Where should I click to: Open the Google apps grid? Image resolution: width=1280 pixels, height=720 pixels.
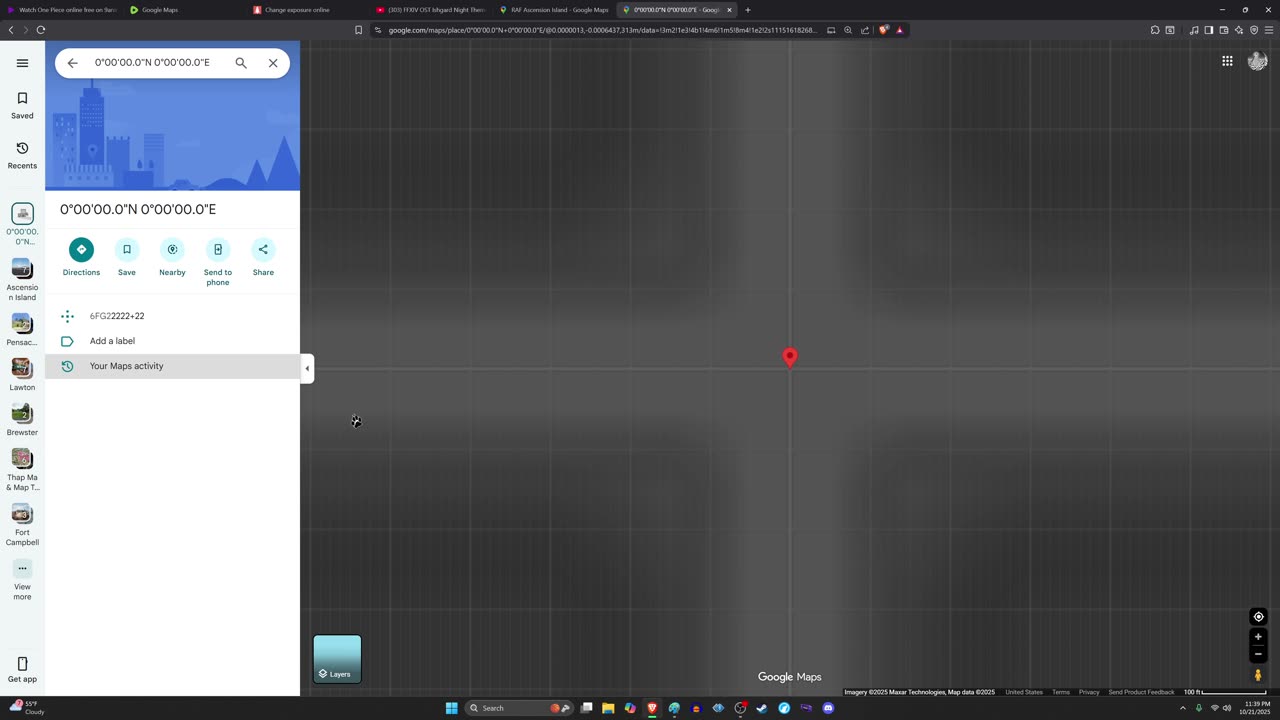coord(1227,61)
